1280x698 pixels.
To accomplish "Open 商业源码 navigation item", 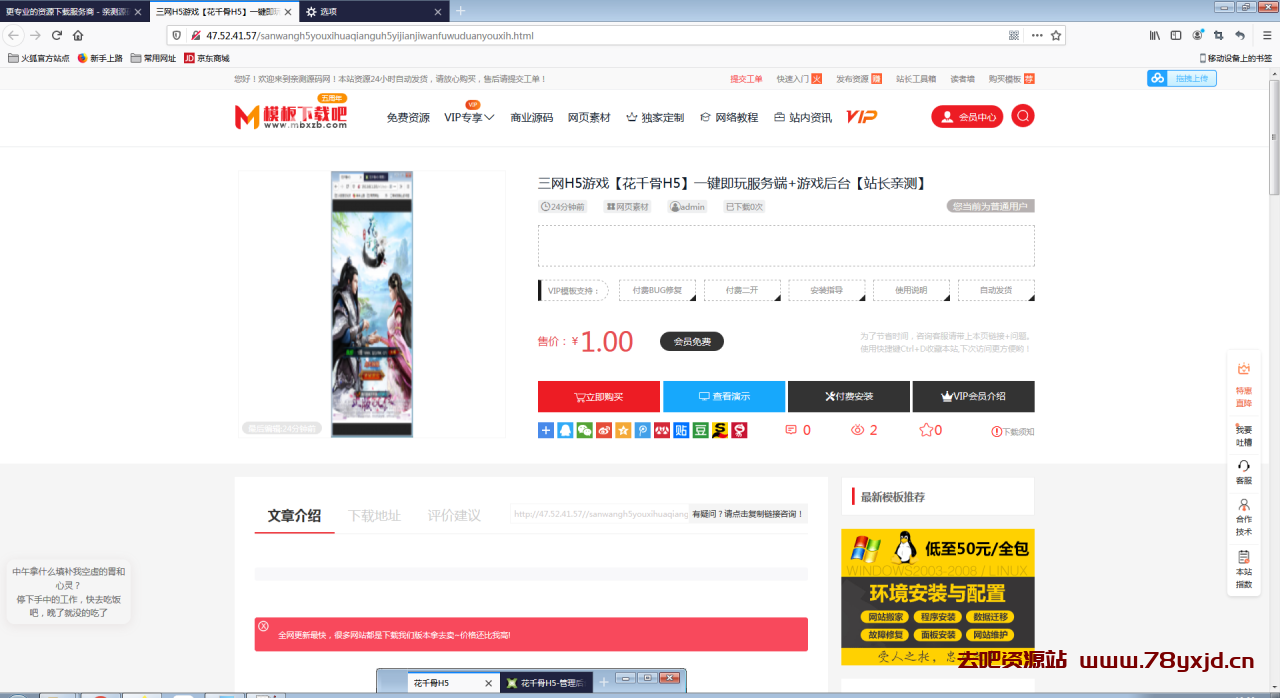I will pyautogui.click(x=531, y=117).
